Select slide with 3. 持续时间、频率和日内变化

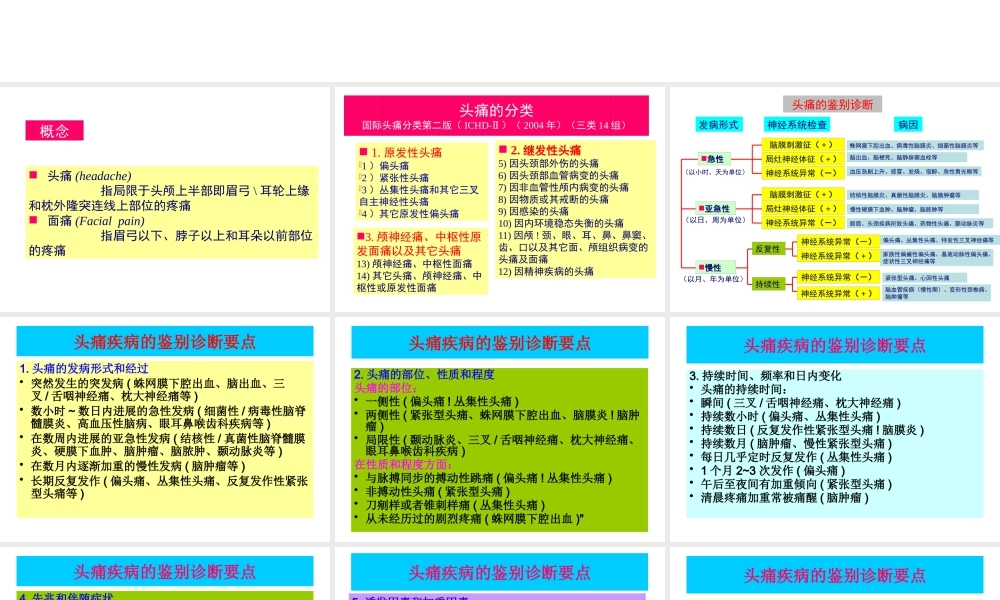[x=835, y=429]
